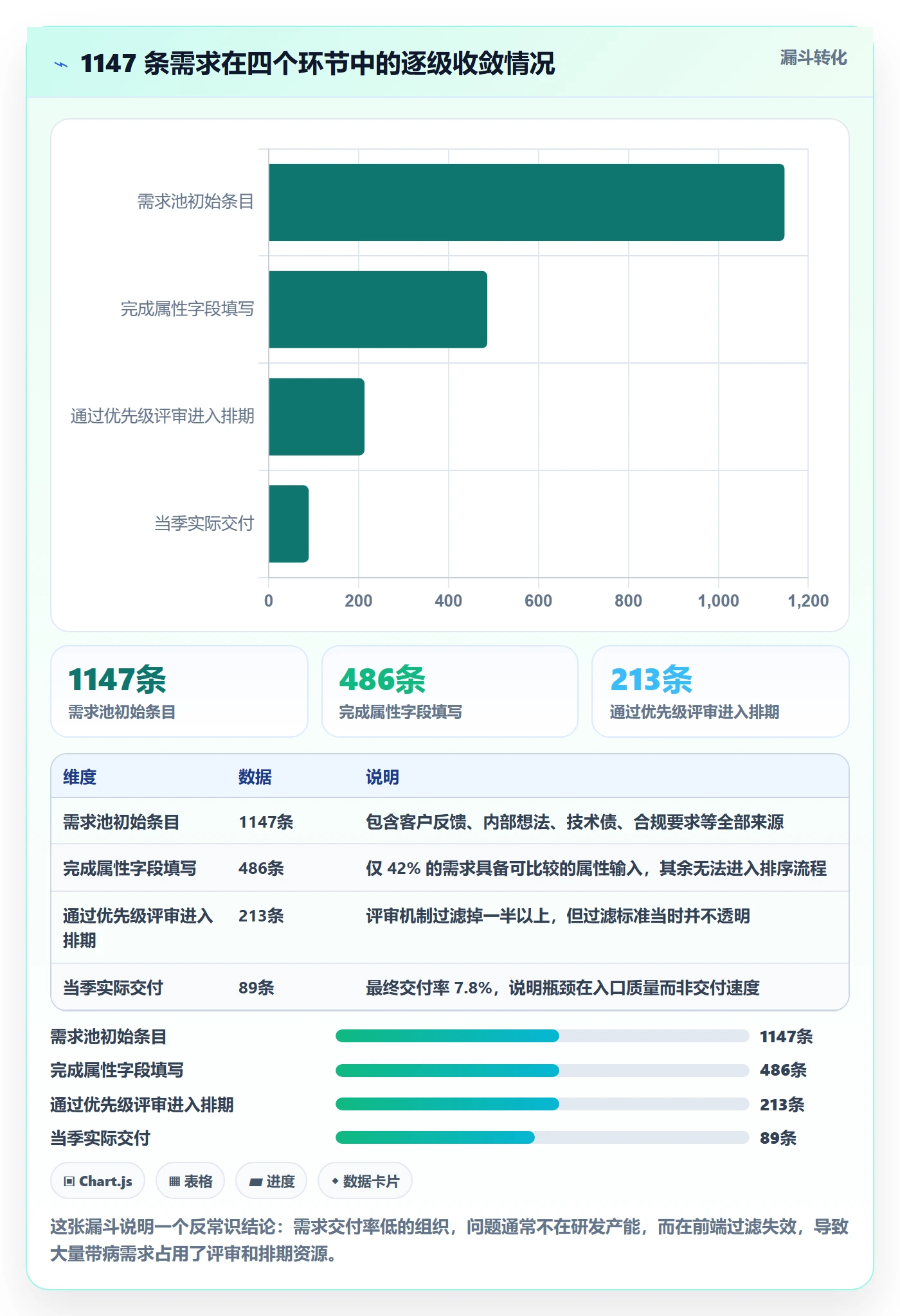Click progress list value 89条
The height and width of the screenshot is (1316, 900).
coord(778,1138)
